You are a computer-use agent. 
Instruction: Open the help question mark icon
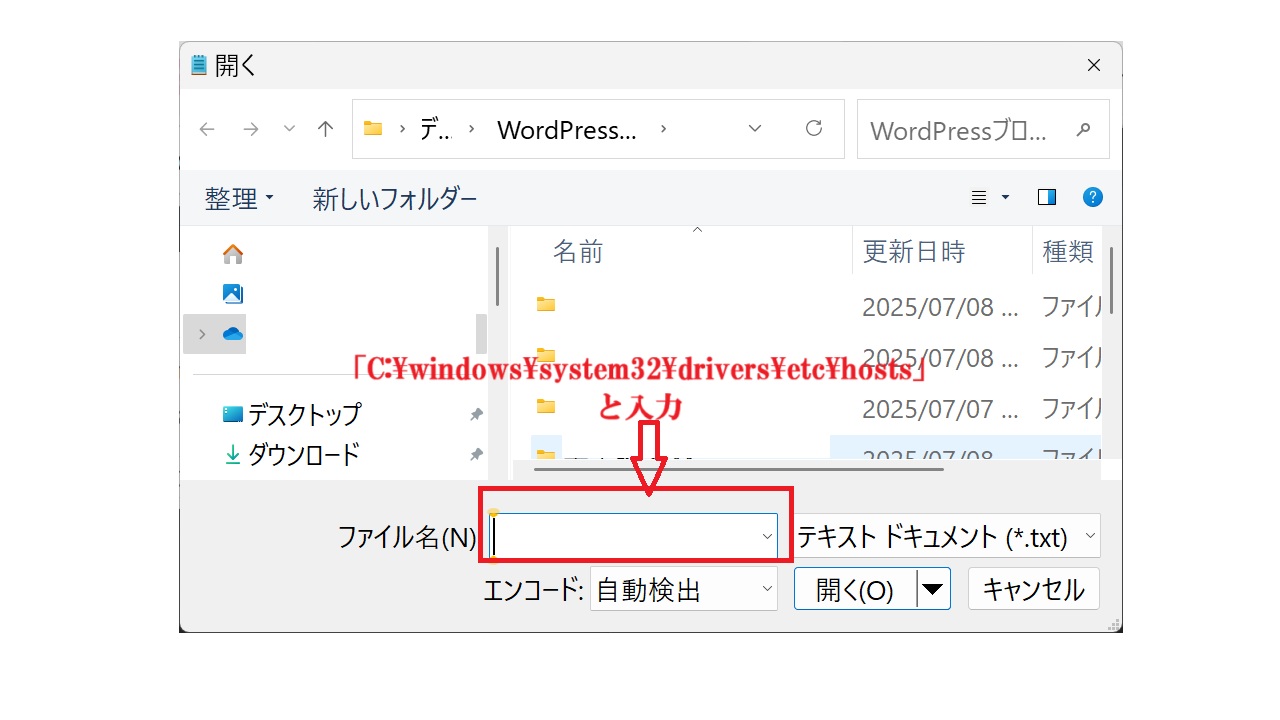point(1093,197)
